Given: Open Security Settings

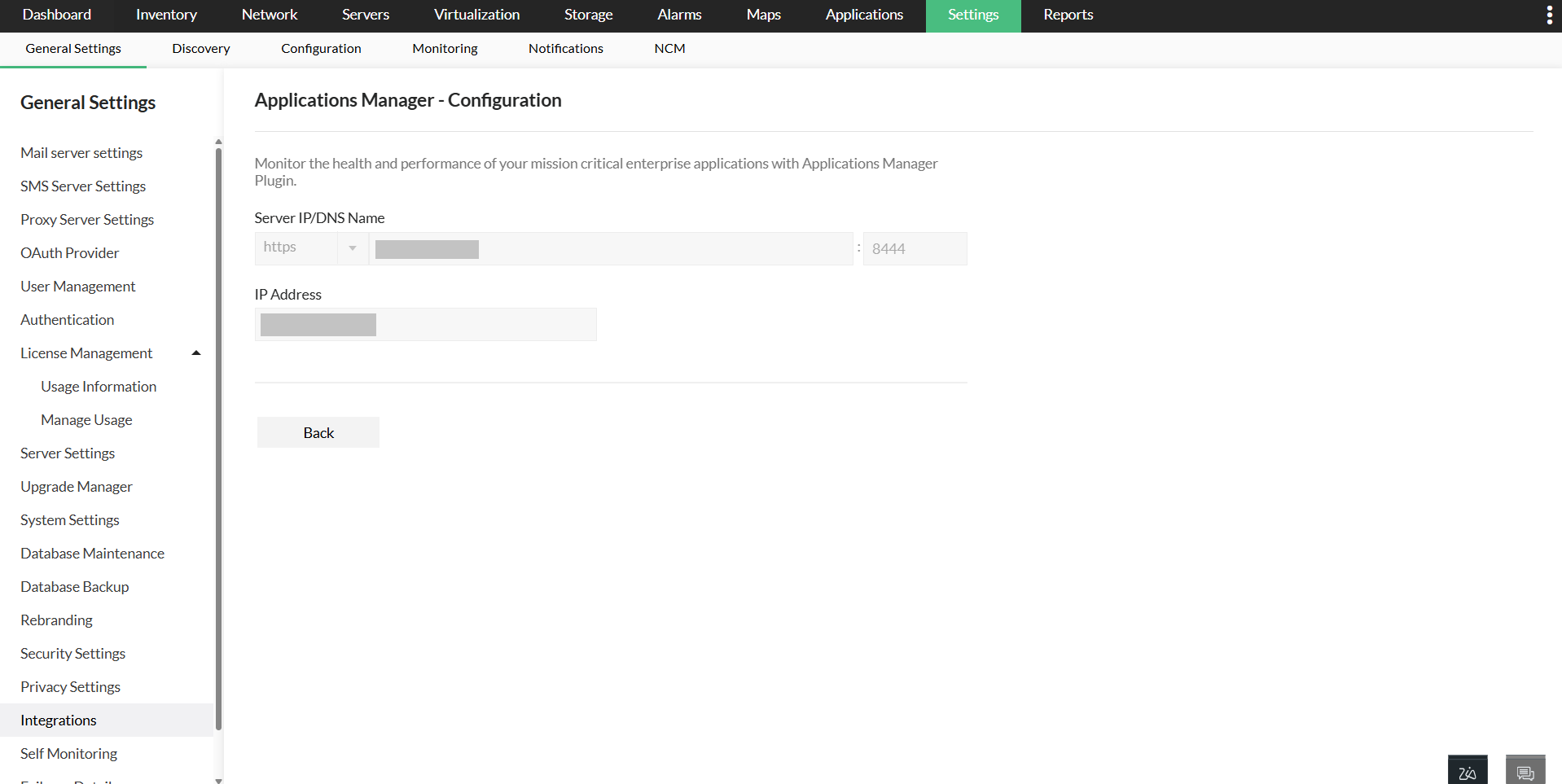Looking at the screenshot, I should point(73,654).
